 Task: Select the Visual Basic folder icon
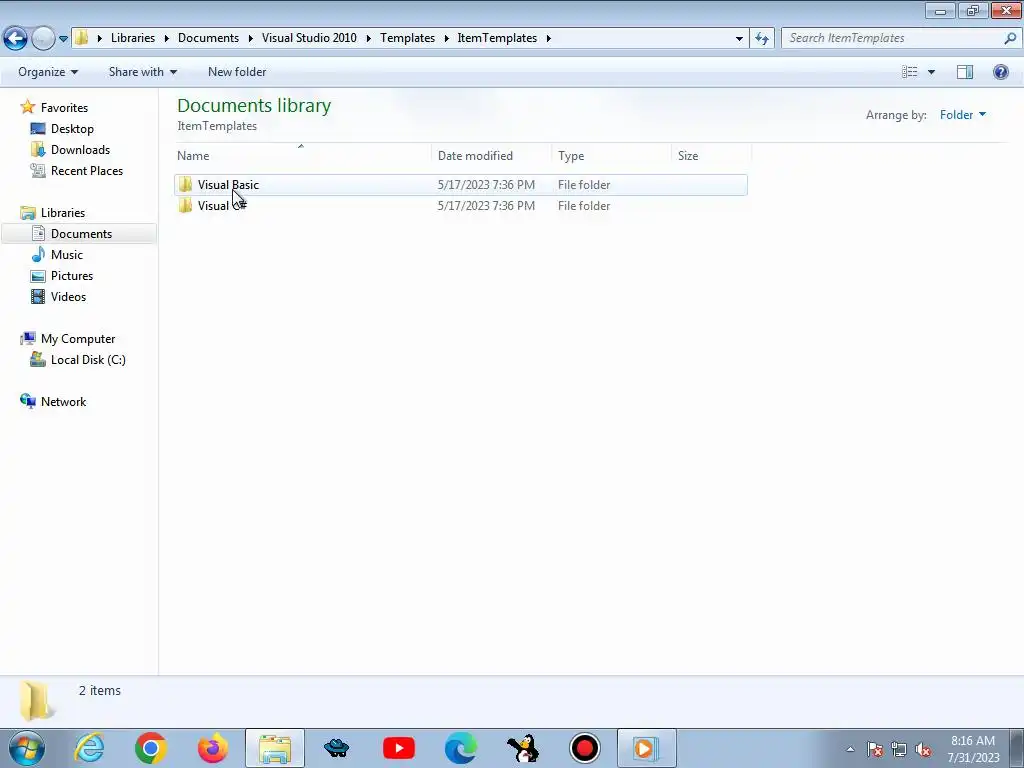[185, 185]
